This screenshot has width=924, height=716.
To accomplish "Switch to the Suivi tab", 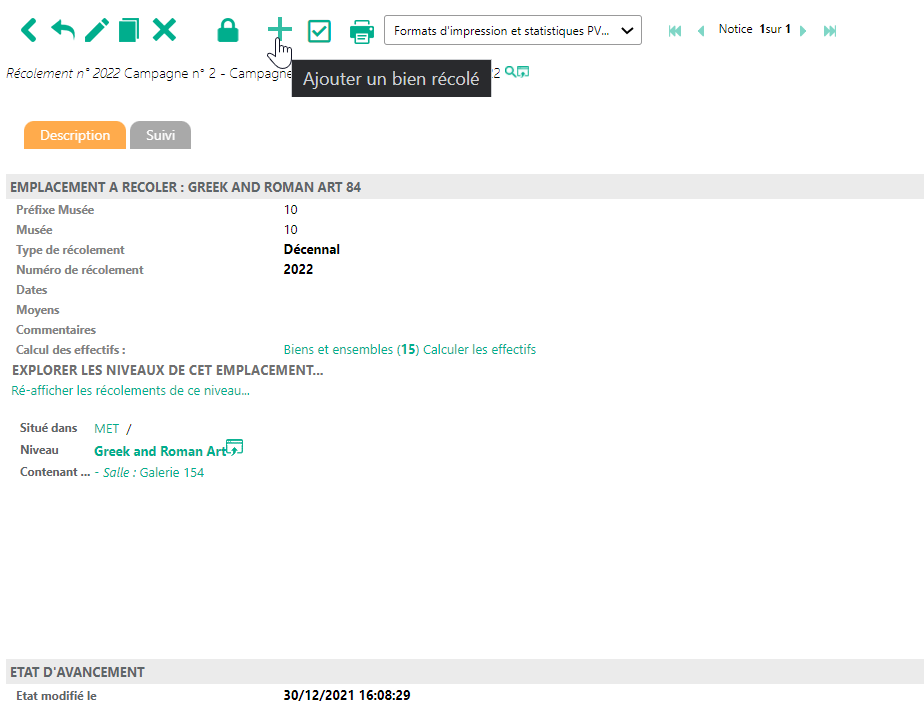I will (x=160, y=135).
